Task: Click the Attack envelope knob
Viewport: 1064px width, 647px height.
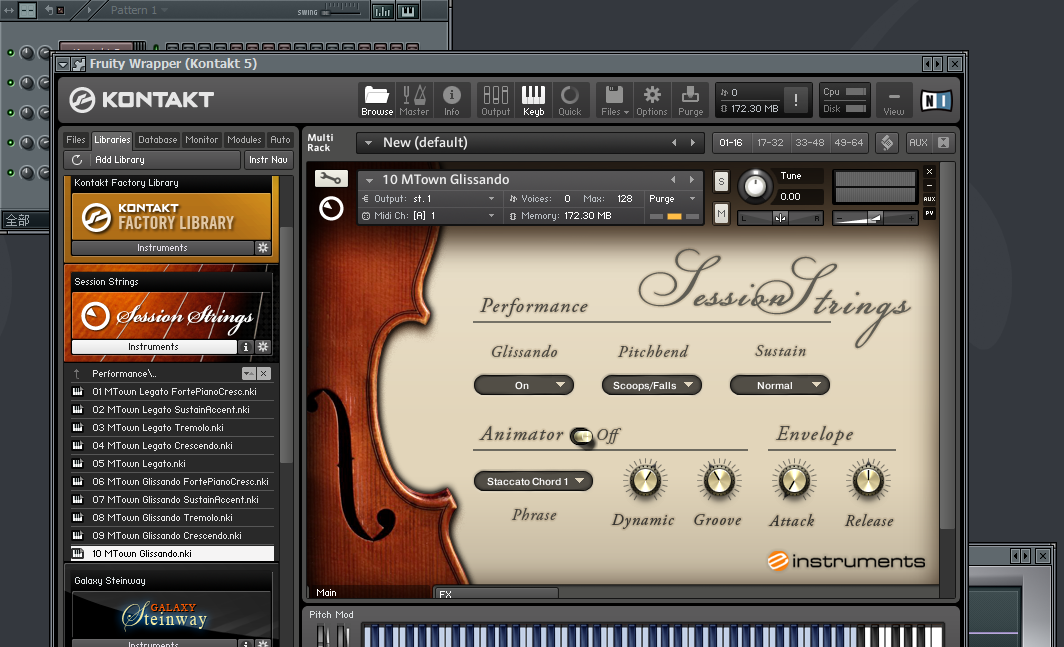Action: coord(793,481)
